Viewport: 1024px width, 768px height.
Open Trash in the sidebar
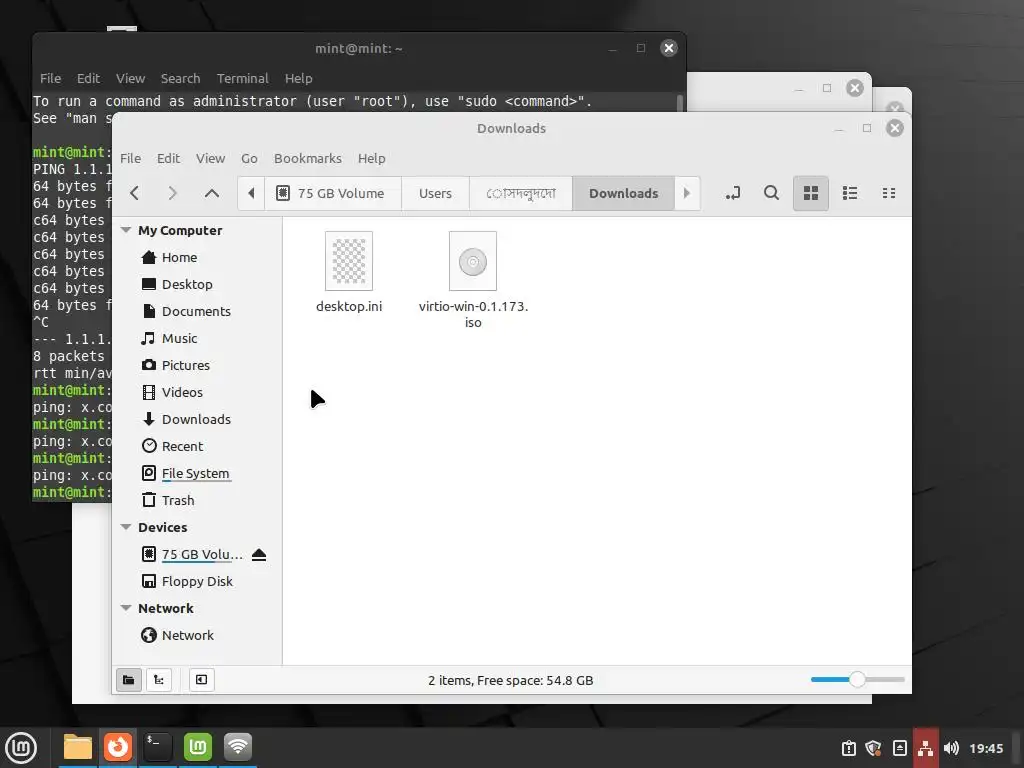point(178,500)
